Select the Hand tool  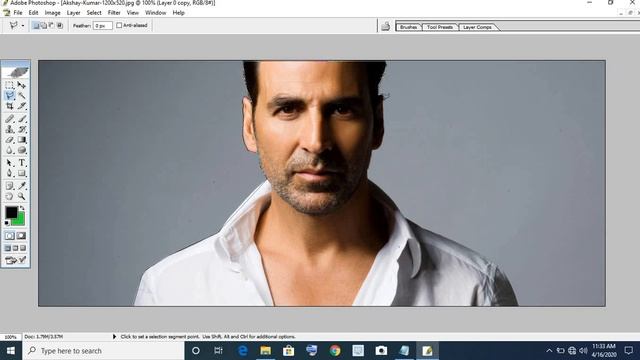click(x=10, y=197)
